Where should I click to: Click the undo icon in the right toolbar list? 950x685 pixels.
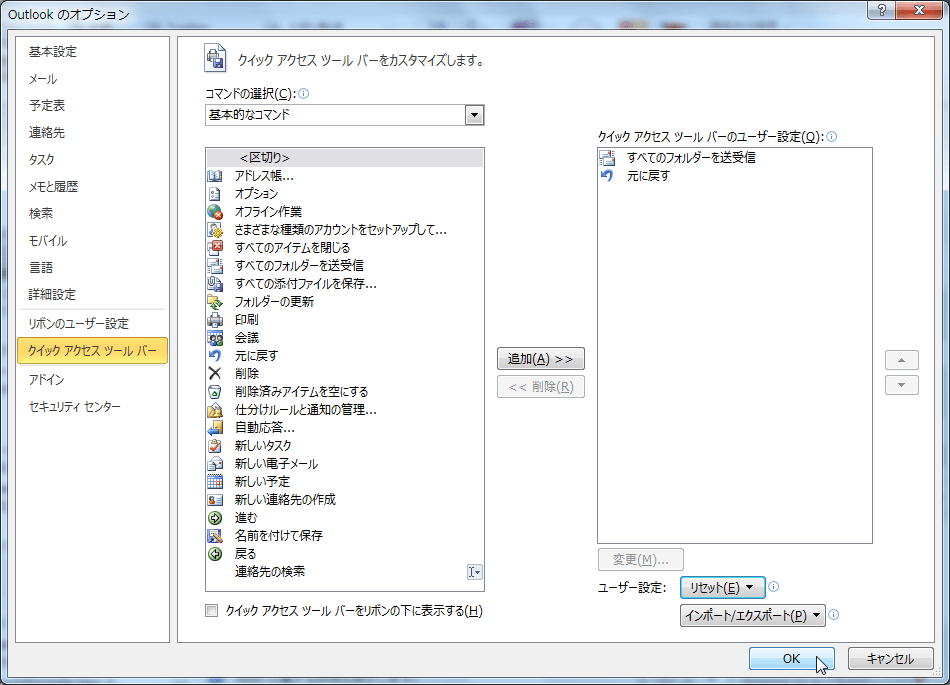tap(607, 176)
